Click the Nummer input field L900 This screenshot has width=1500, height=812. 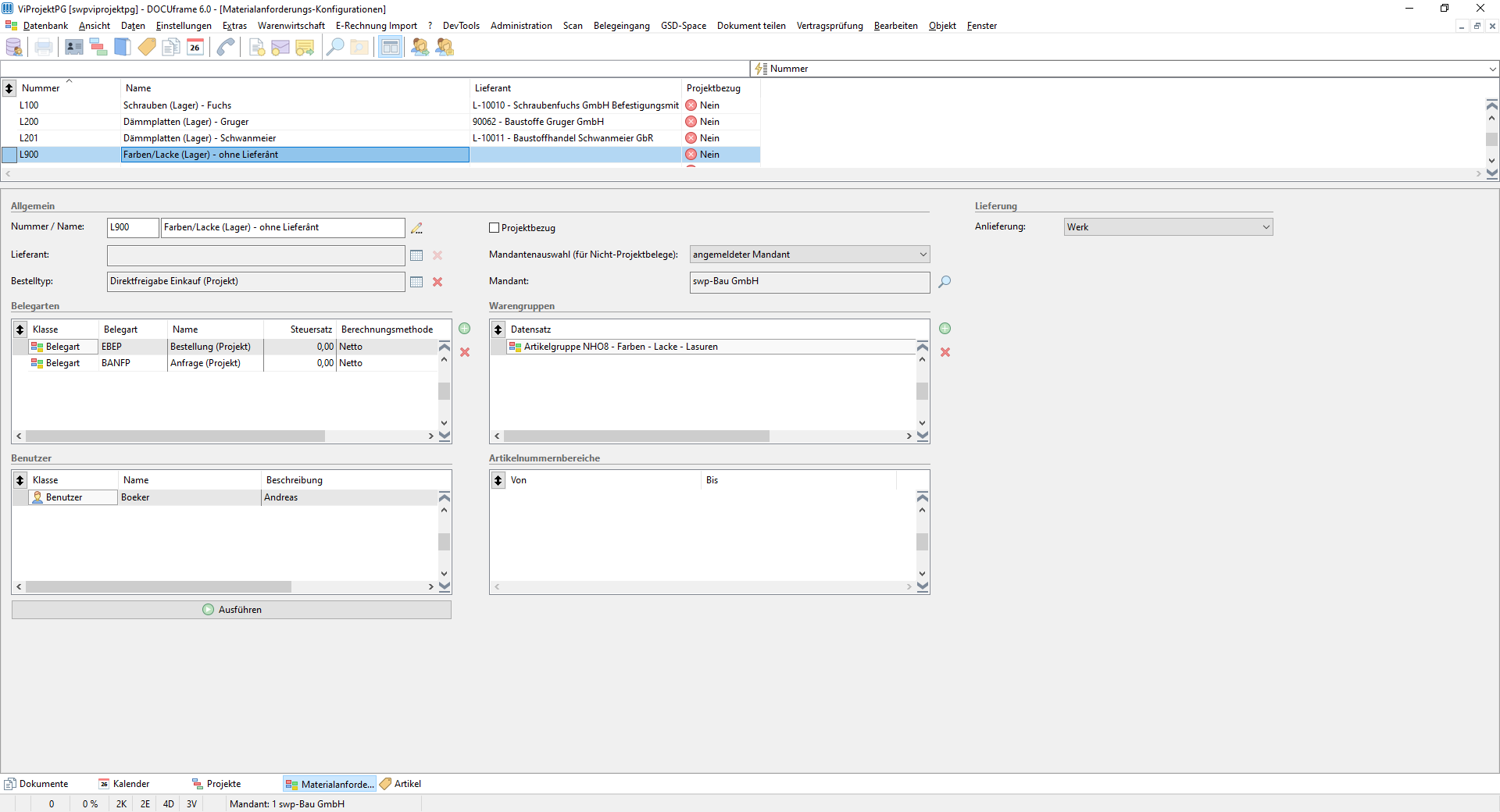(x=133, y=227)
